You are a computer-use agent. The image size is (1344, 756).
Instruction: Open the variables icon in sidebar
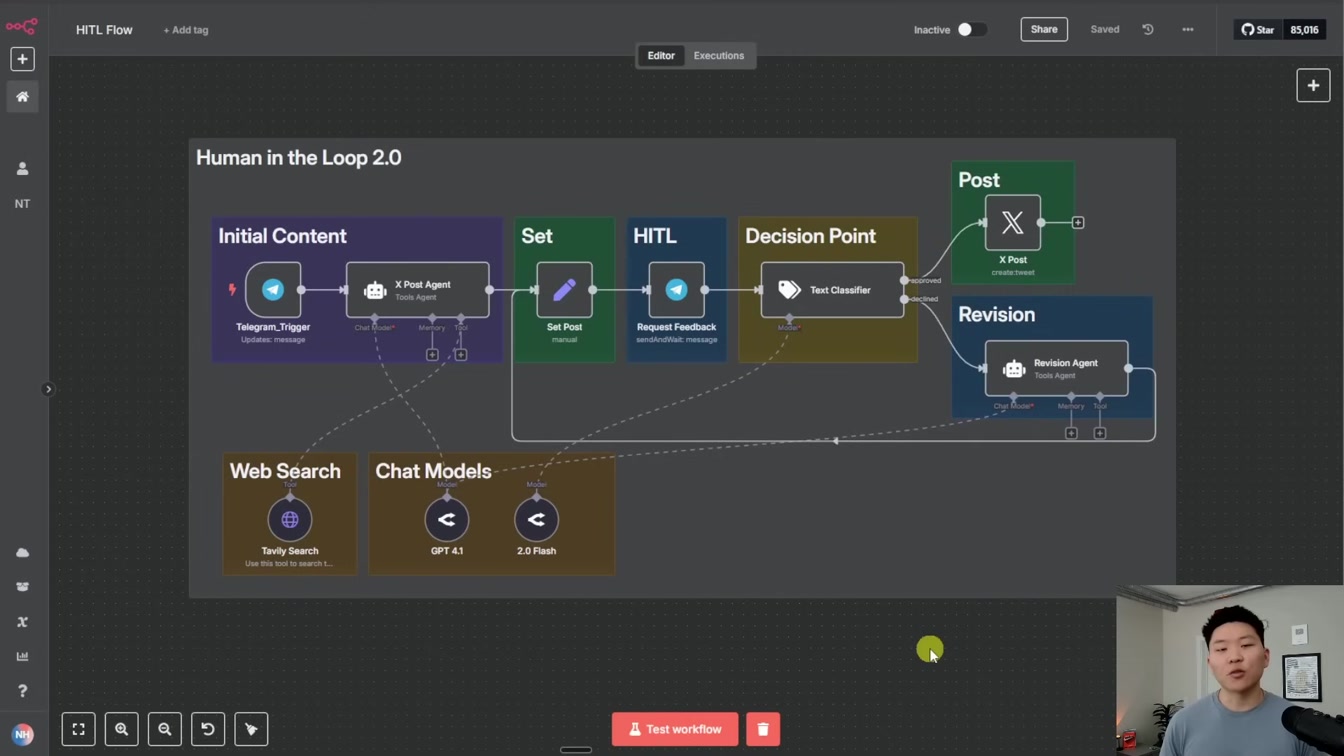coord(22,622)
